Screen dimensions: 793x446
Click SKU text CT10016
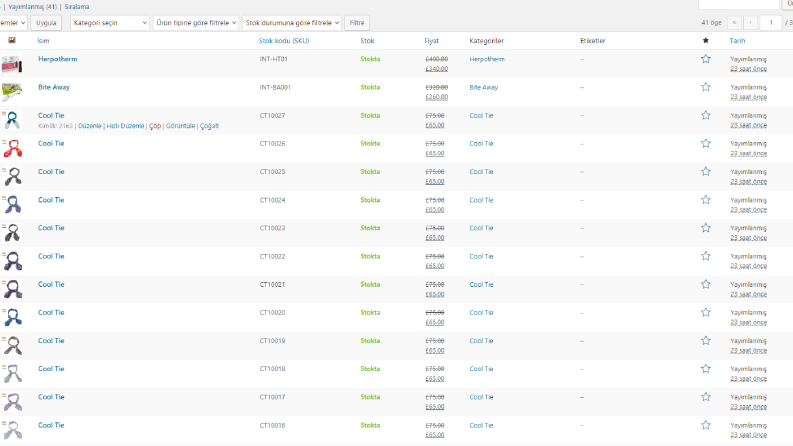pyautogui.click(x=272, y=425)
